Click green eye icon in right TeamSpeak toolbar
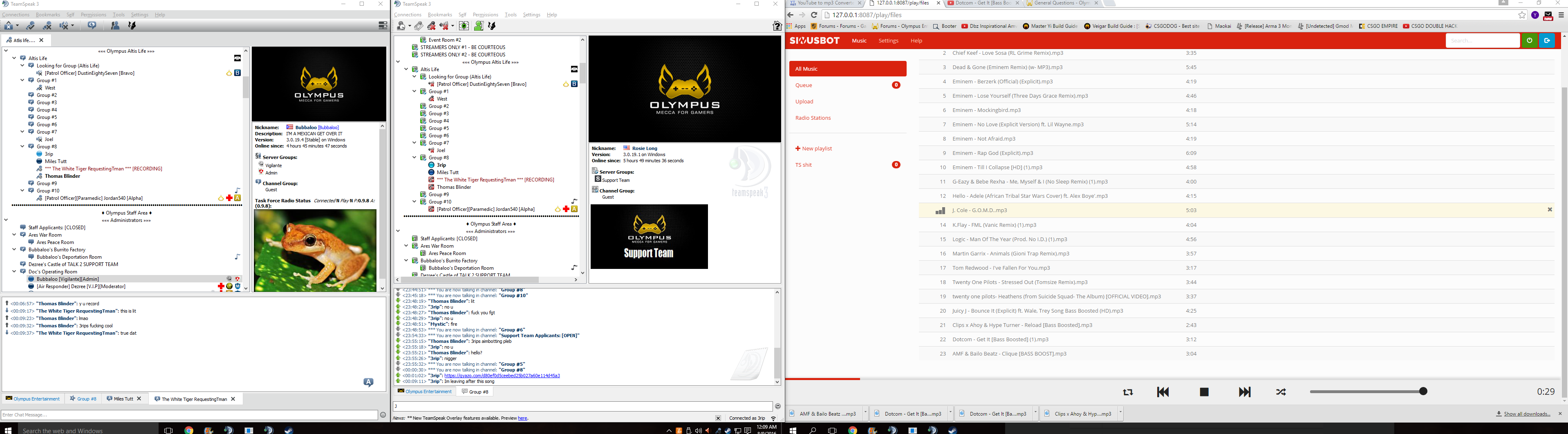 [464, 26]
